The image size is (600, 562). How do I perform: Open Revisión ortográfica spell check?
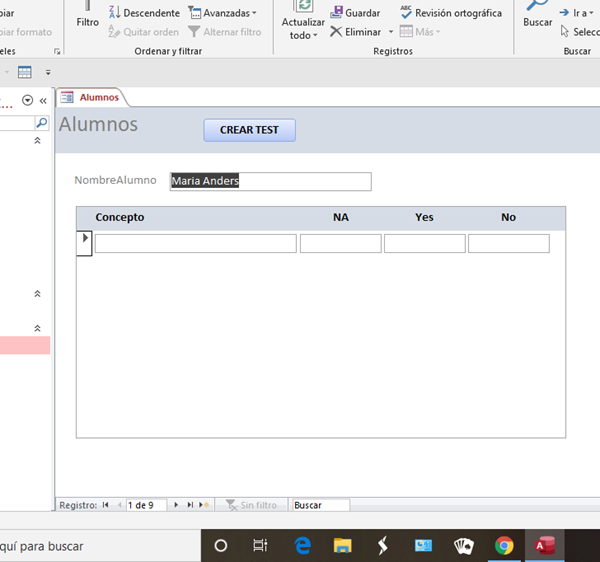(450, 13)
